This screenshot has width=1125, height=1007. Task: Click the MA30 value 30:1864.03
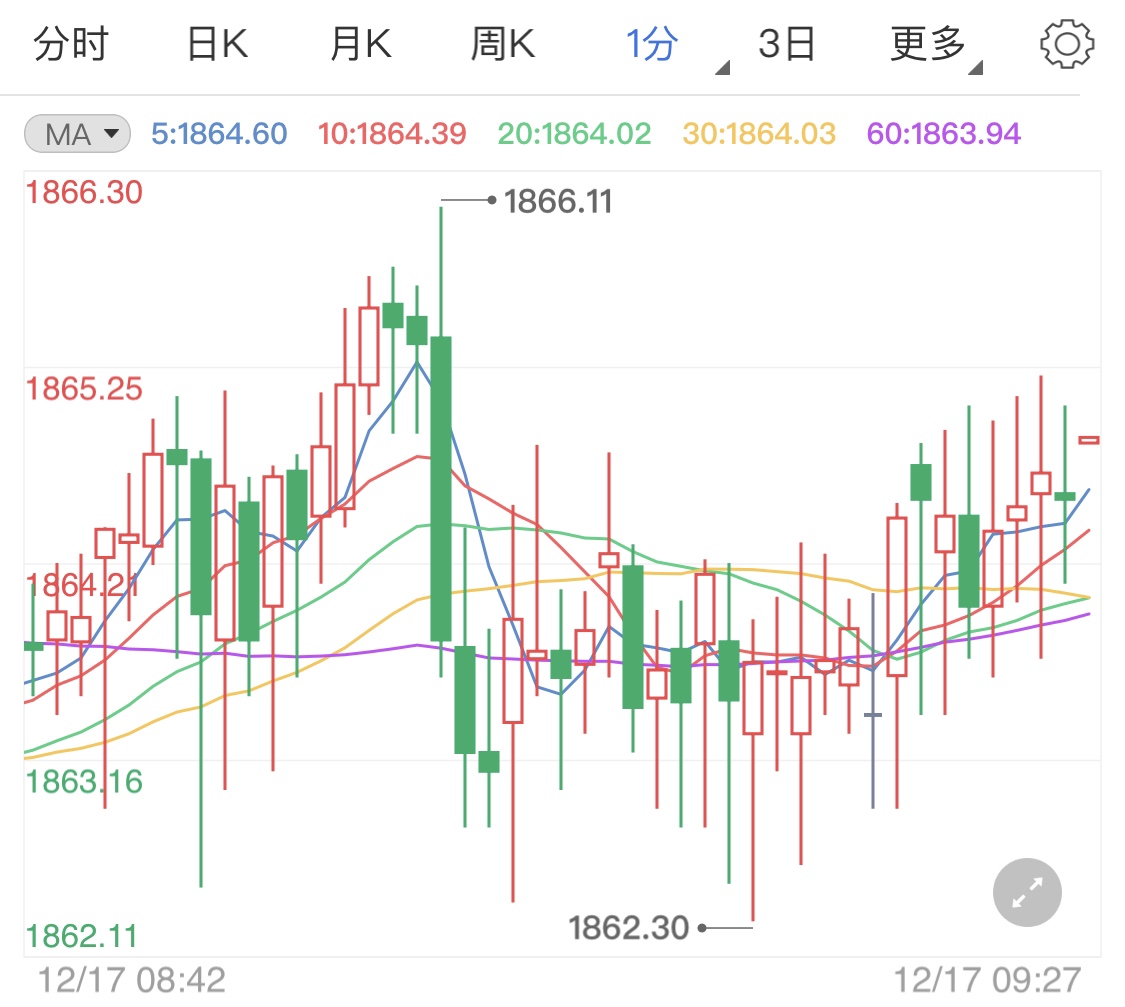coord(759,133)
